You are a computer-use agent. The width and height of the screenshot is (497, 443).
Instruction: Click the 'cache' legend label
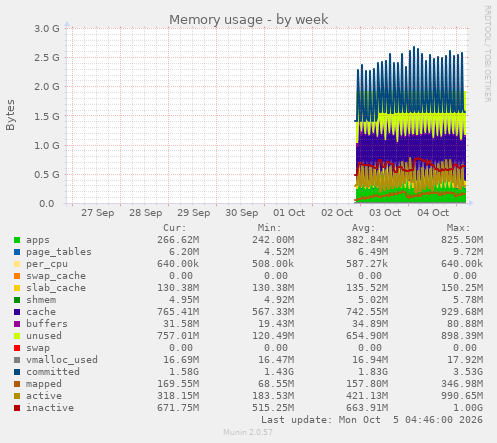(41, 312)
